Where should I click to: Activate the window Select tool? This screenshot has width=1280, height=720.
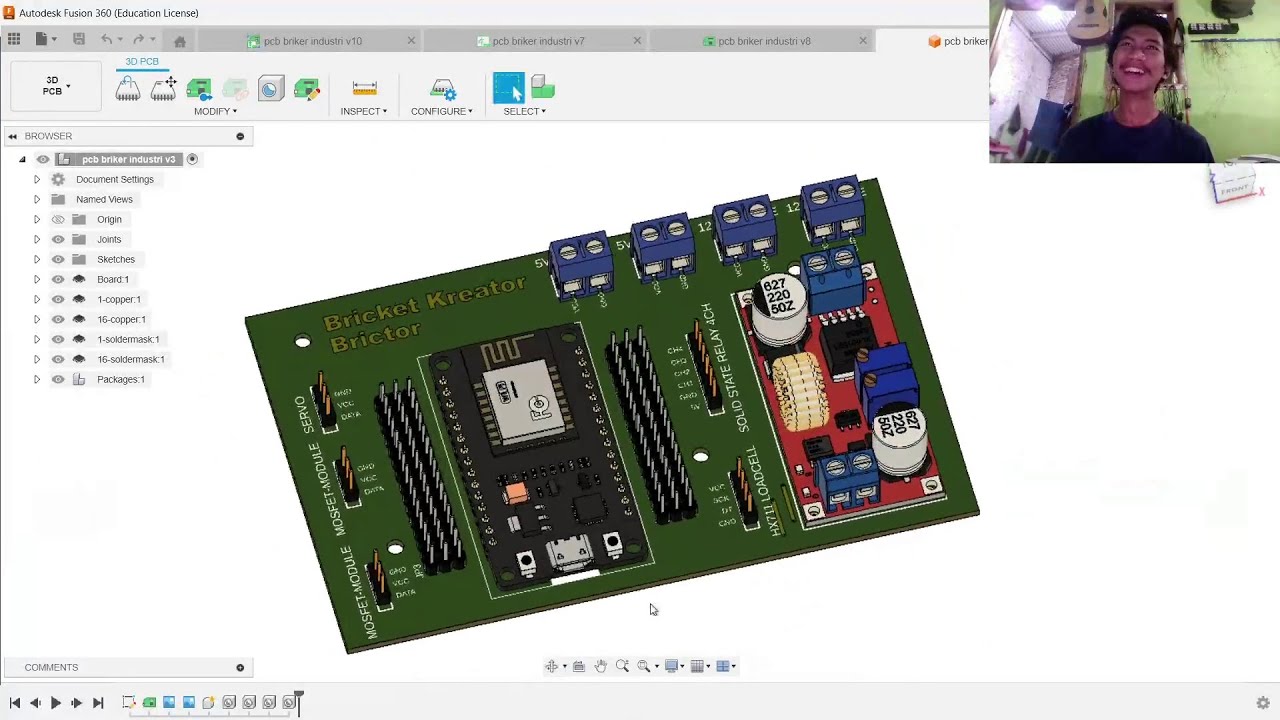click(x=508, y=88)
